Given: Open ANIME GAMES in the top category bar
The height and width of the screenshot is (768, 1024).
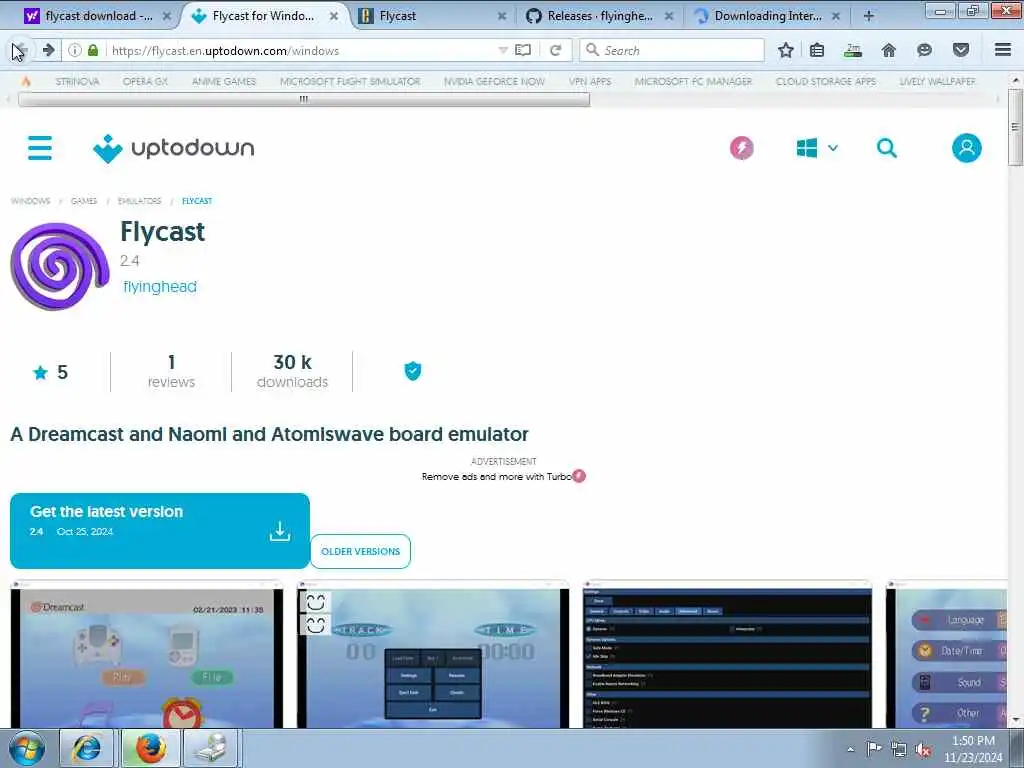Looking at the screenshot, I should [224, 82].
